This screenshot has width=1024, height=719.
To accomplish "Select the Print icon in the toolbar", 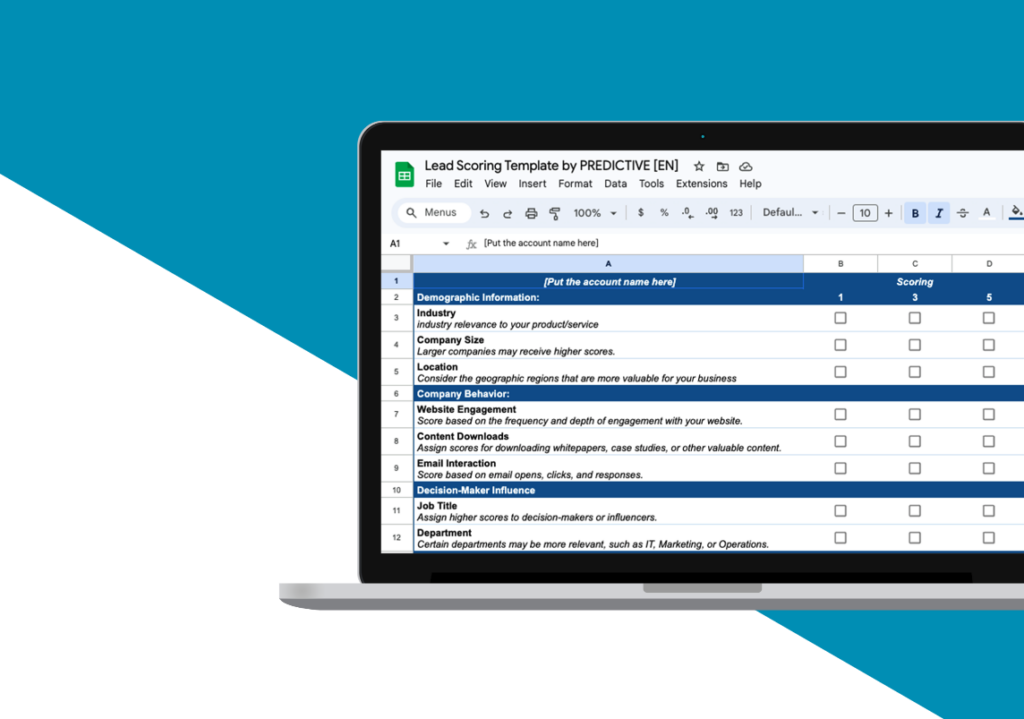I will [532, 212].
